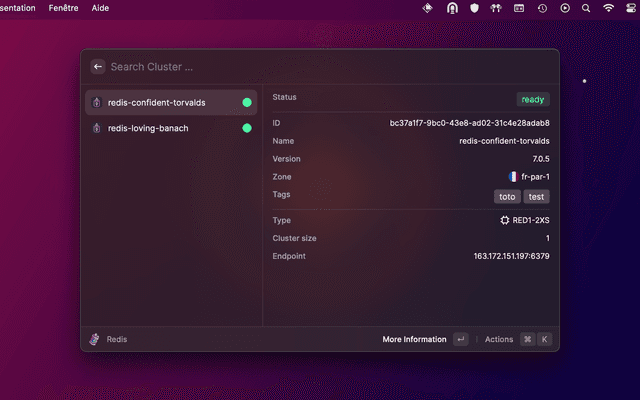This screenshot has height=400, width=640.
Task: Open the Actions panel
Action: (x=499, y=339)
